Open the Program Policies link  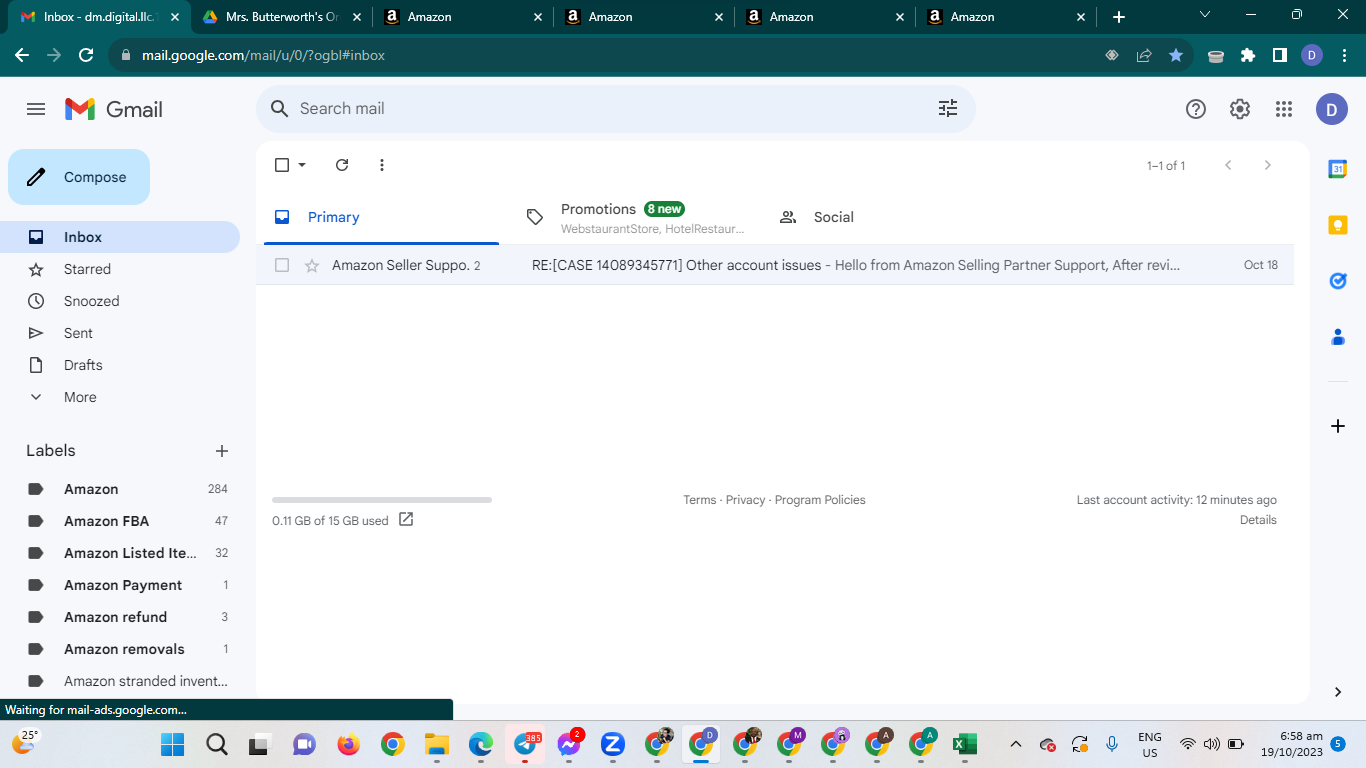click(x=820, y=500)
